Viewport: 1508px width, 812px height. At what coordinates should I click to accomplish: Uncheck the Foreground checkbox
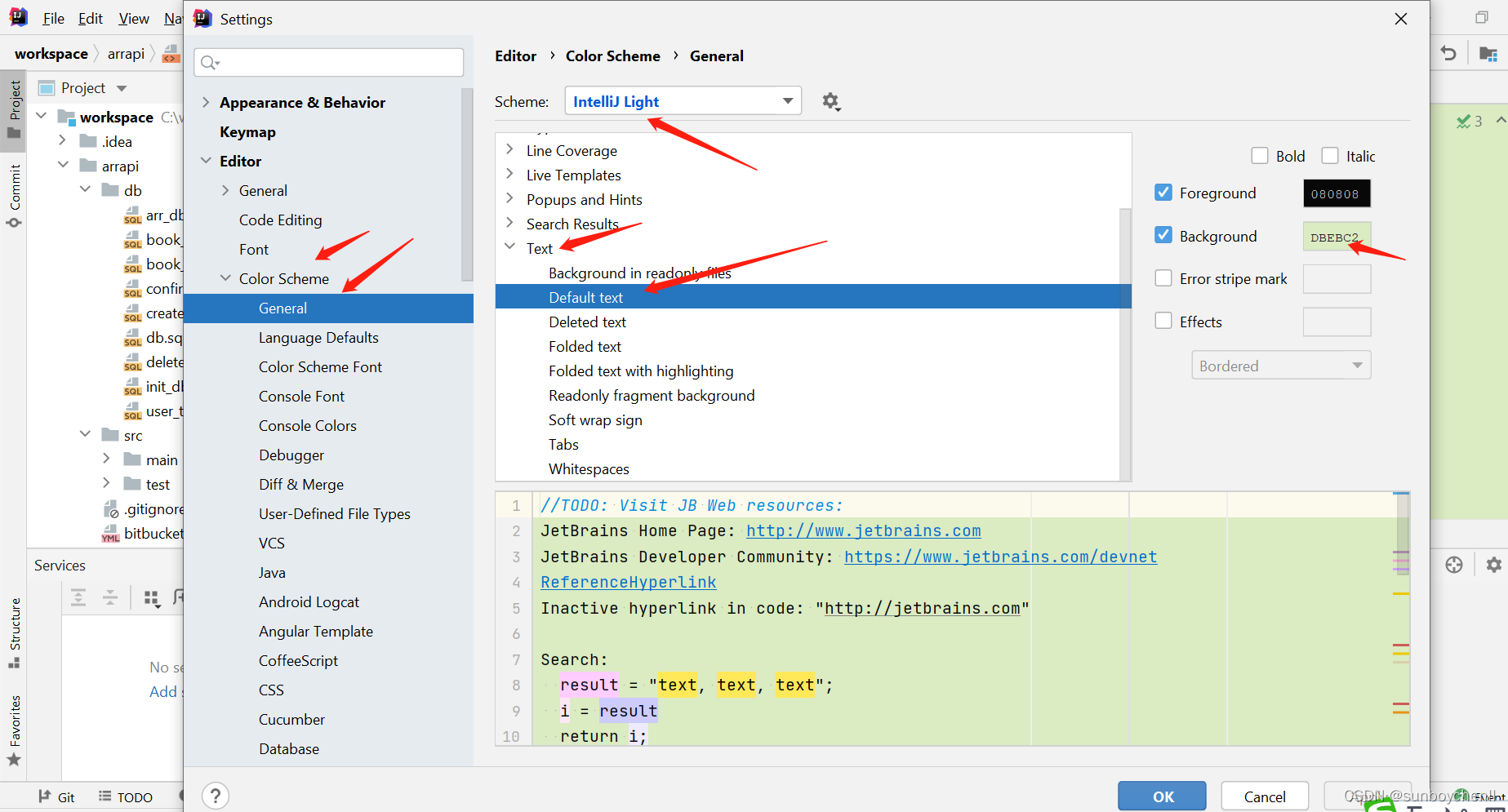[1163, 193]
